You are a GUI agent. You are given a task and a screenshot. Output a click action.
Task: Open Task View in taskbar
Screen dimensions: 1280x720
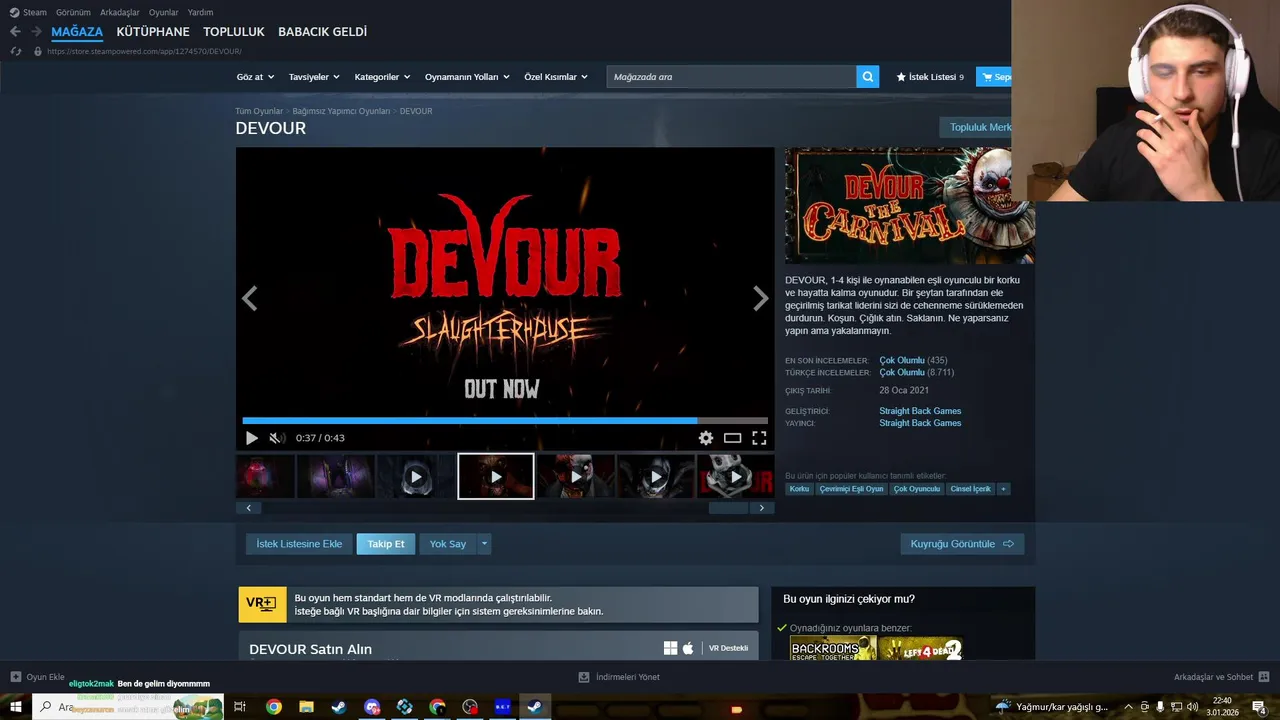tap(240, 707)
